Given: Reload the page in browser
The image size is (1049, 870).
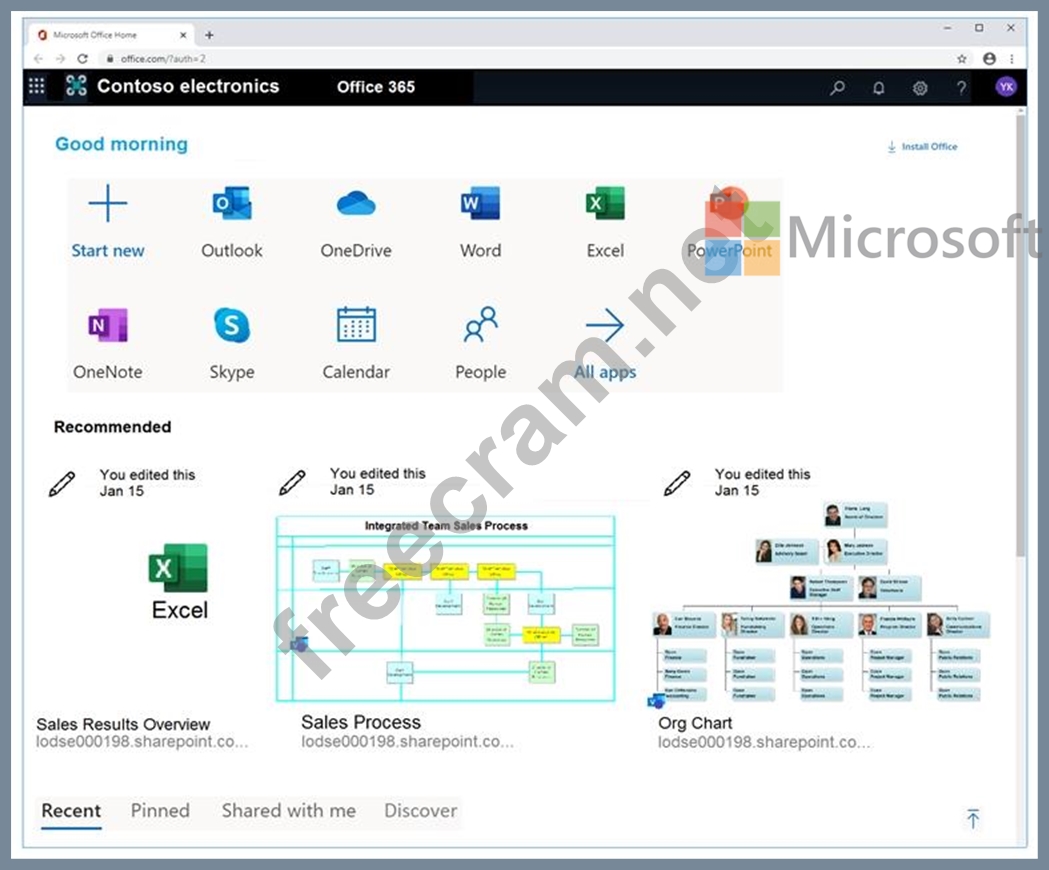Looking at the screenshot, I should [82, 59].
